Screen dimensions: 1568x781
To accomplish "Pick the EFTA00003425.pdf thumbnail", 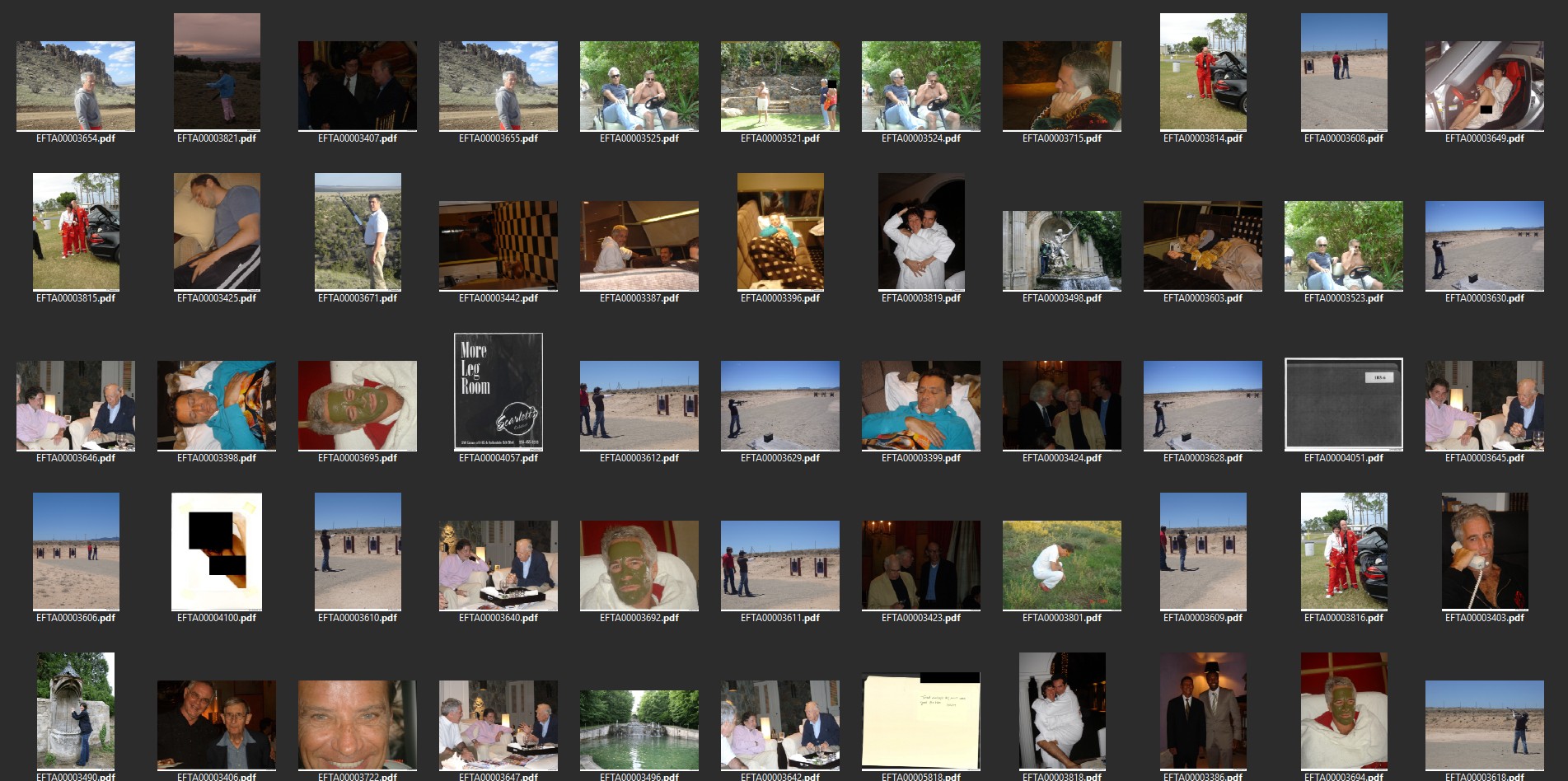I will pyautogui.click(x=217, y=231).
